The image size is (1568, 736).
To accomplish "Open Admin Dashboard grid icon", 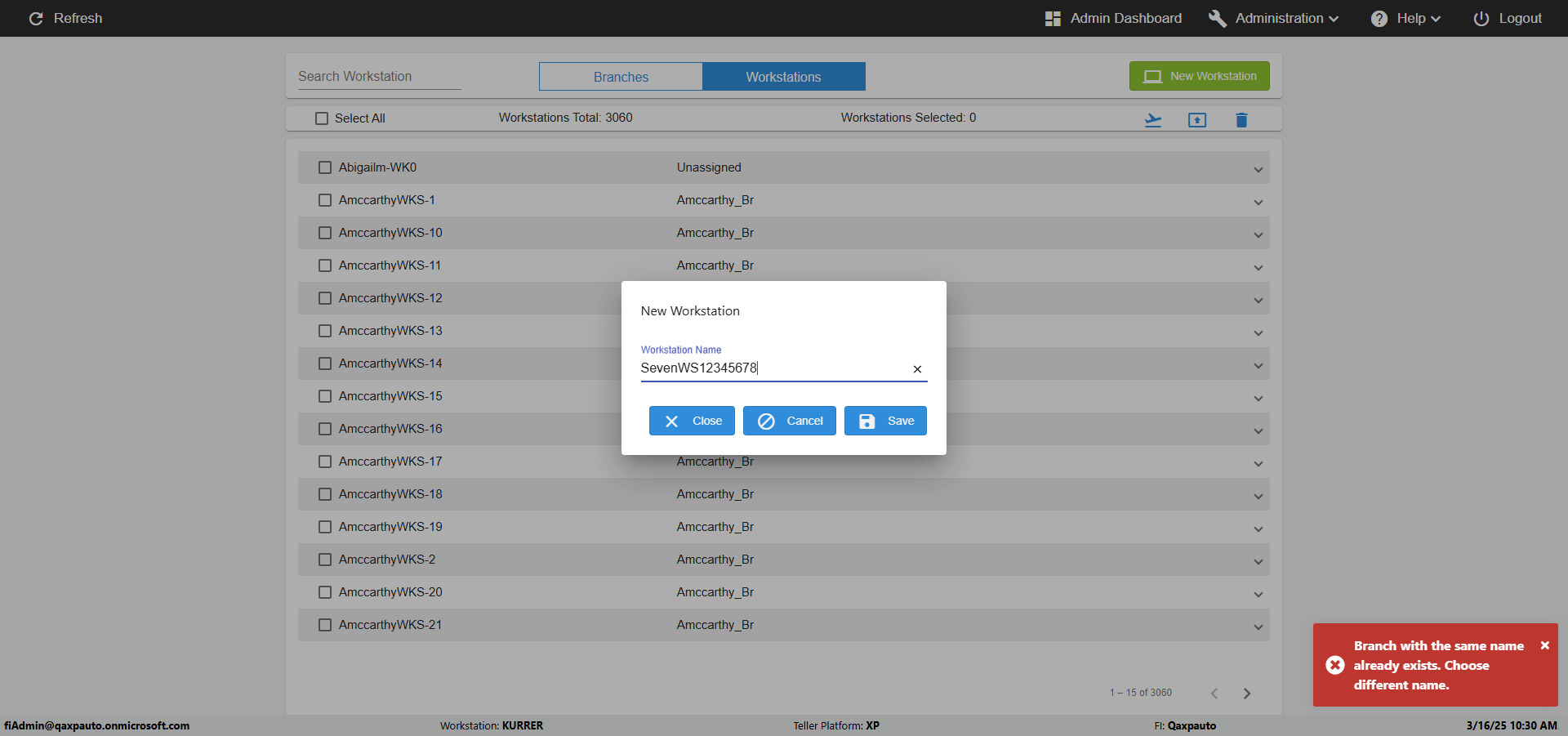I will click(x=1053, y=18).
